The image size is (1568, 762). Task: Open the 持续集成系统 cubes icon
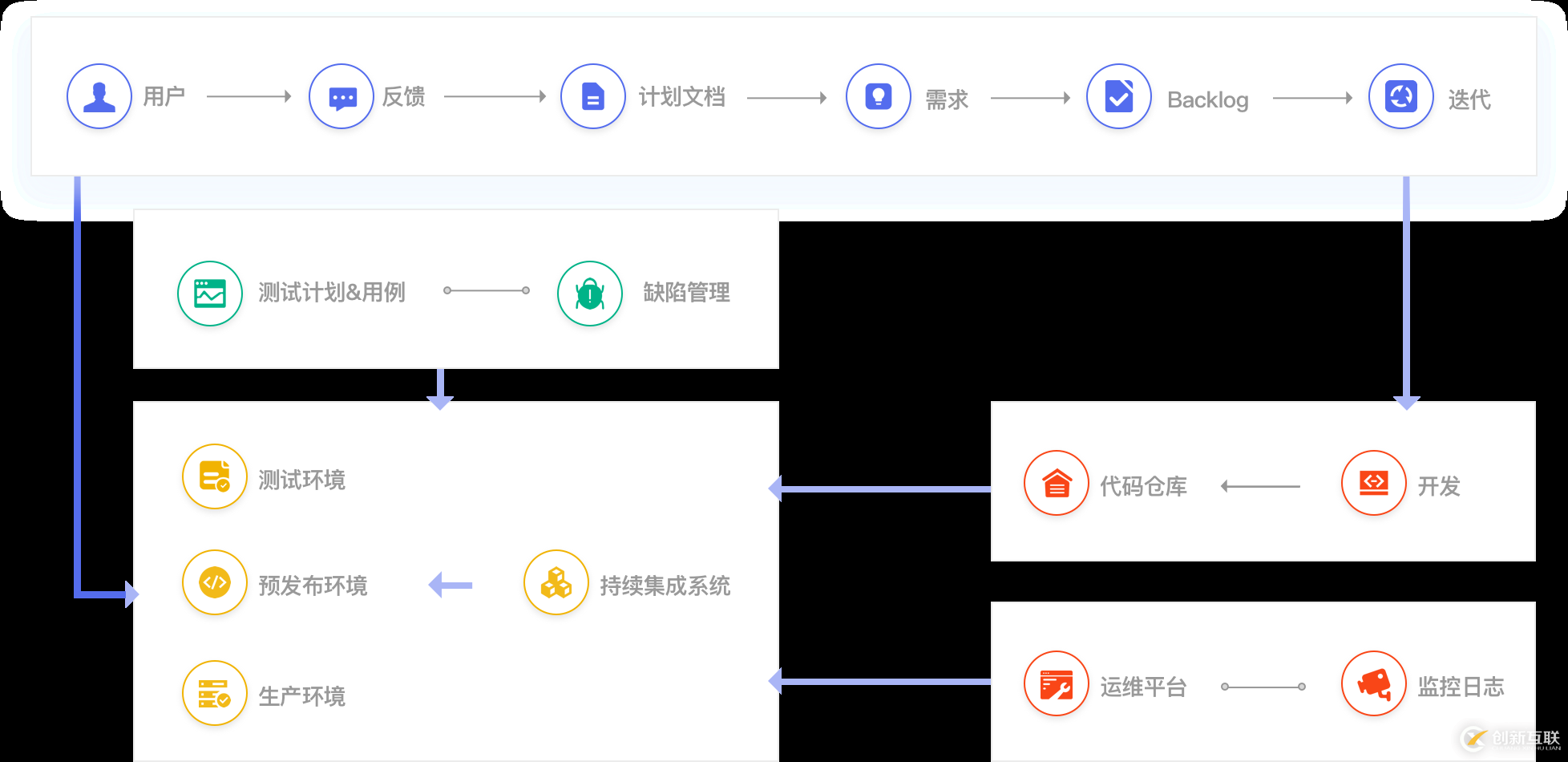click(556, 583)
